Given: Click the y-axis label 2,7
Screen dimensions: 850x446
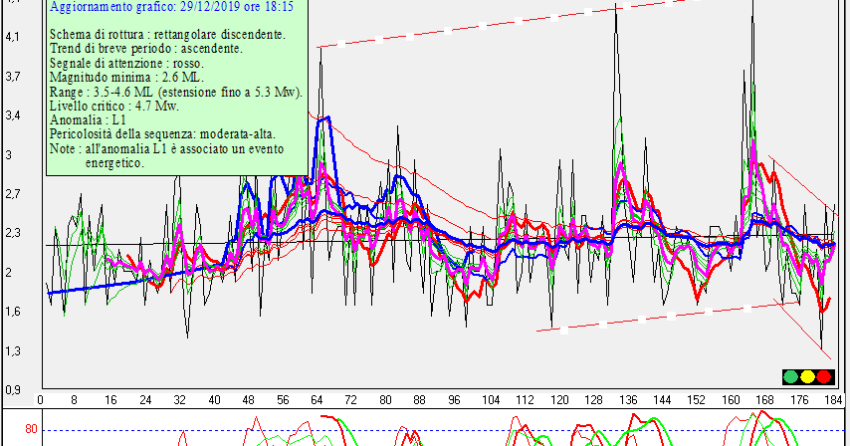Looking at the screenshot, I should coord(12,194).
